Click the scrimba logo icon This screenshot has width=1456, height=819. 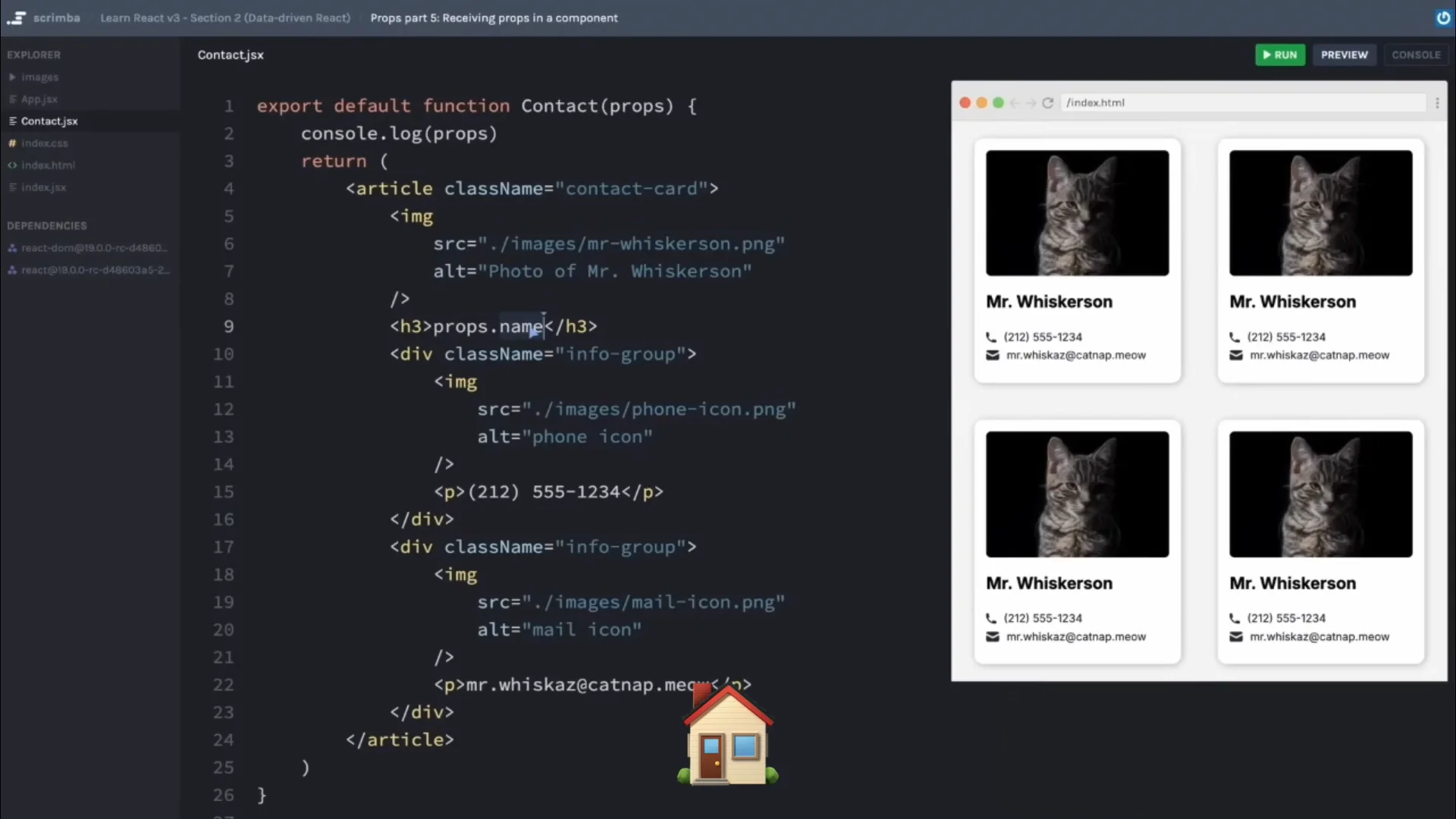pyautogui.click(x=16, y=17)
